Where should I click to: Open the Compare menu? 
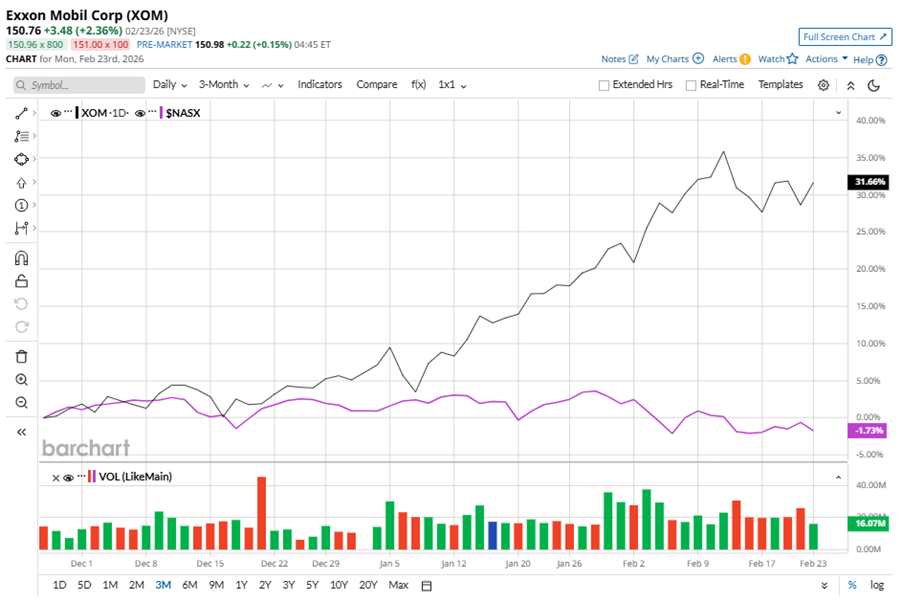pos(377,85)
